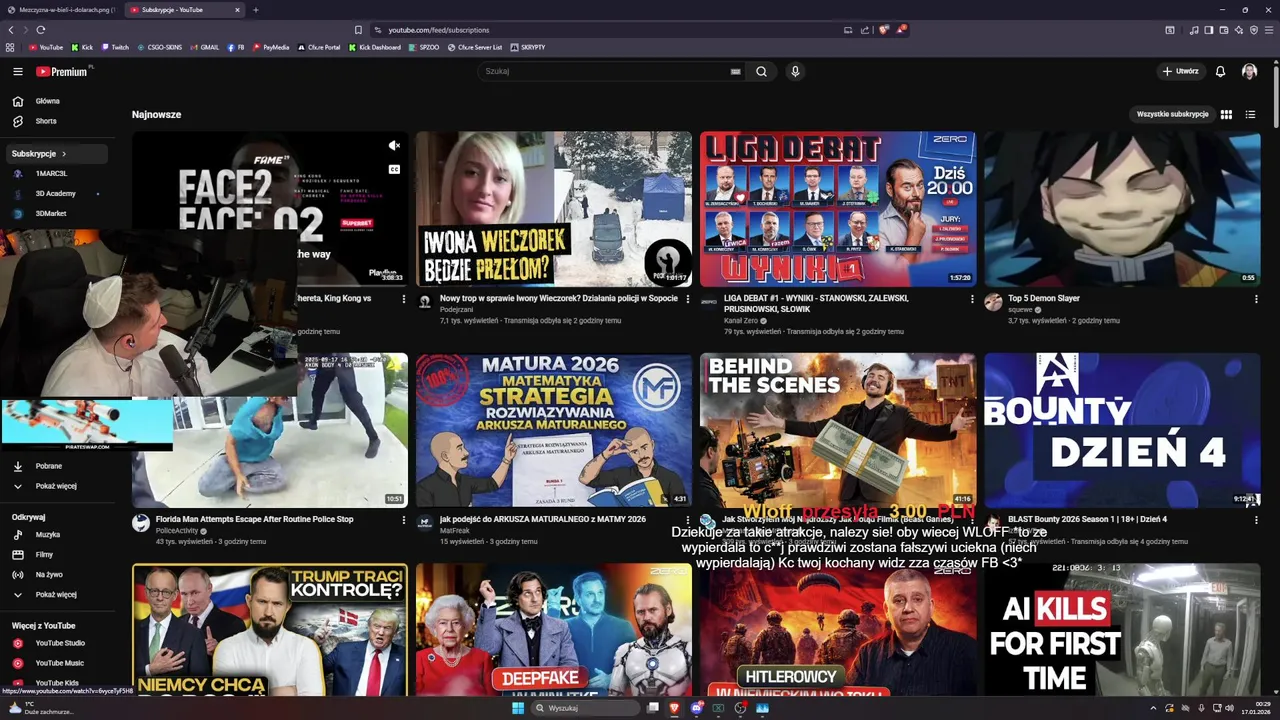Open the YouTube hamburger guide menu
1280x720 pixels.
[17, 71]
